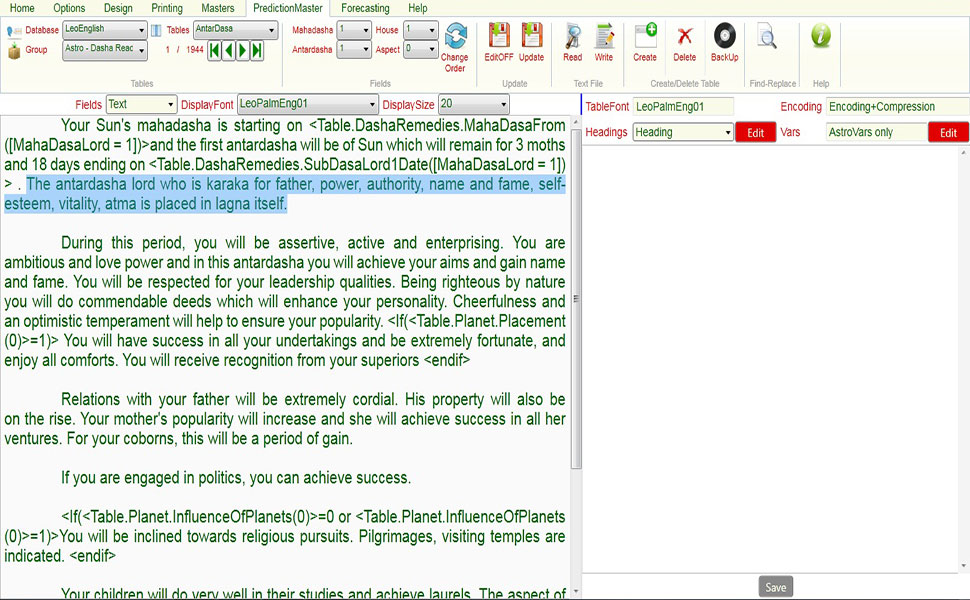Jump to the first table record
970x600 pixels.
(x=214, y=50)
